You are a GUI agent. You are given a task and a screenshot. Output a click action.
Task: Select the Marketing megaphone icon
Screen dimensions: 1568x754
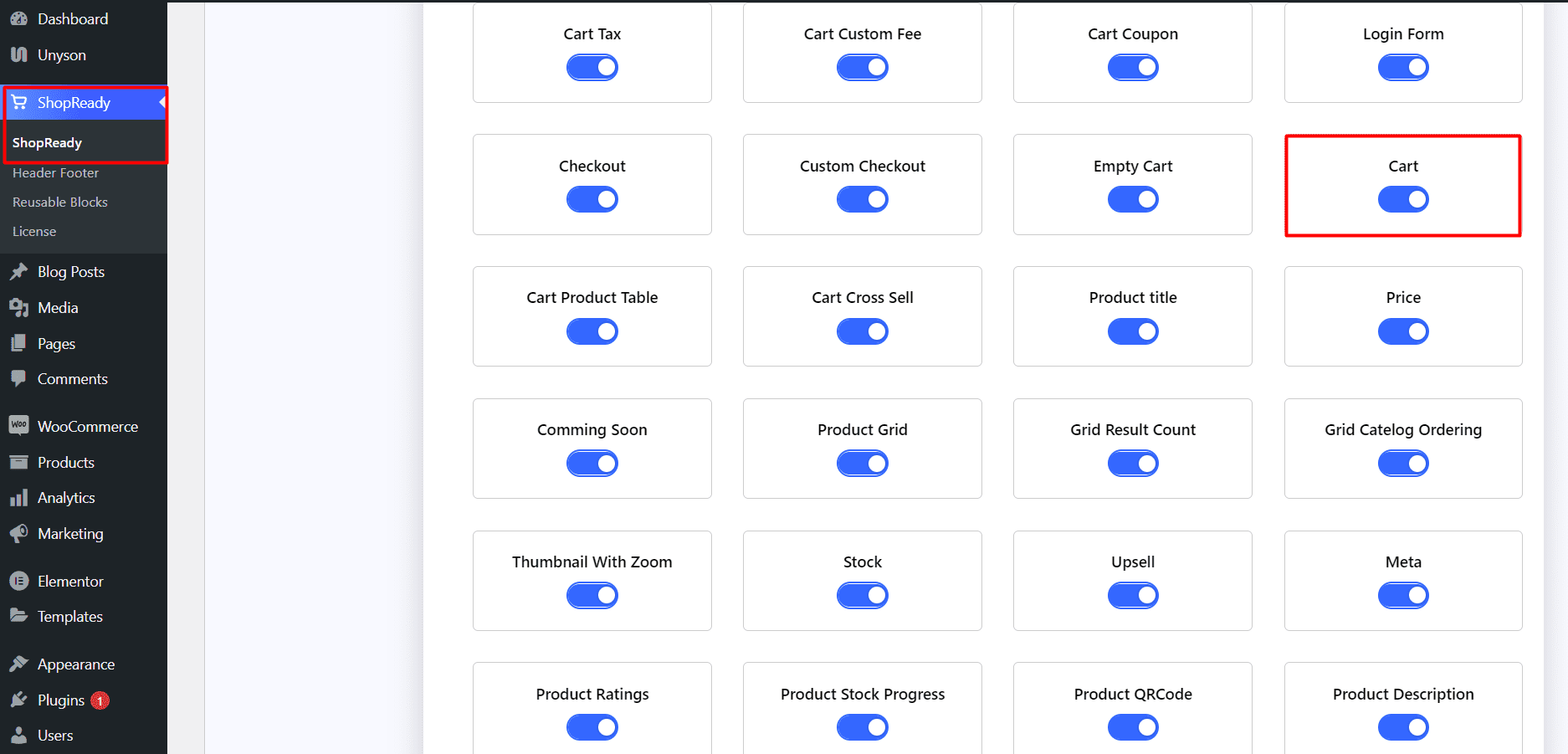(x=19, y=533)
